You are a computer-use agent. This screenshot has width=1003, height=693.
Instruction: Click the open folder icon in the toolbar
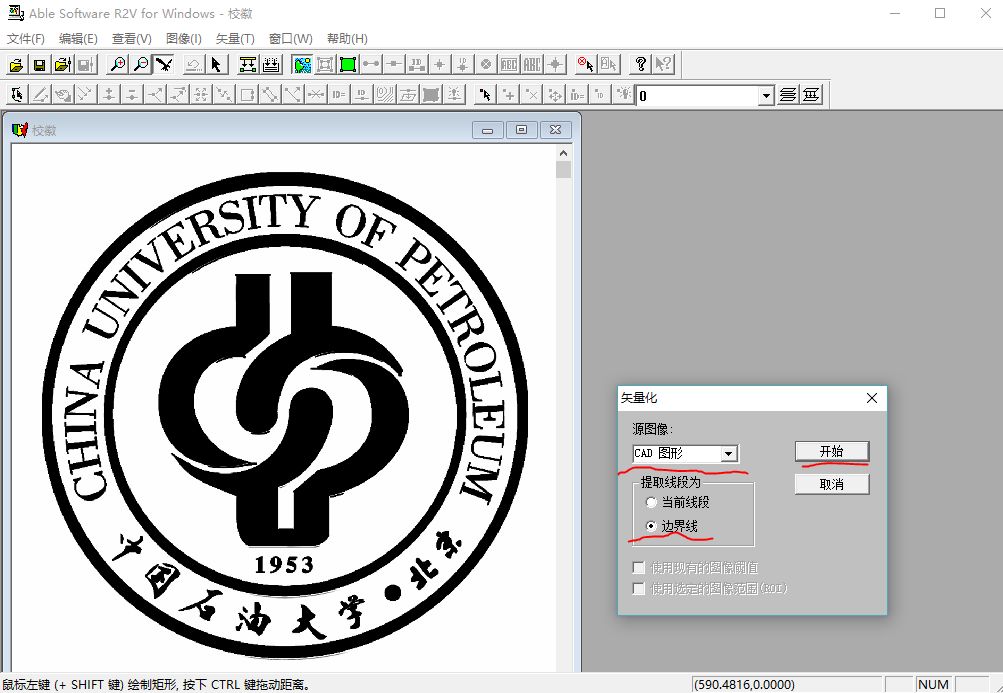click(16, 65)
